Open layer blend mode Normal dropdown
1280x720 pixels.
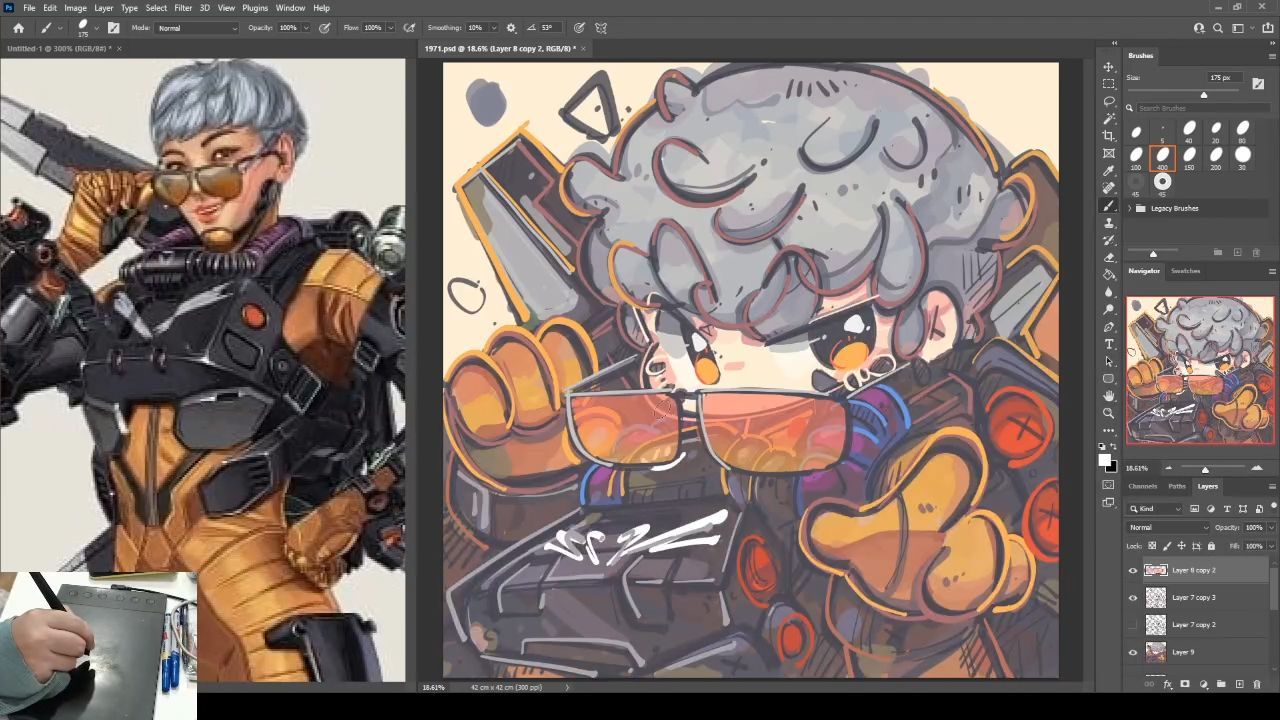coord(1168,528)
